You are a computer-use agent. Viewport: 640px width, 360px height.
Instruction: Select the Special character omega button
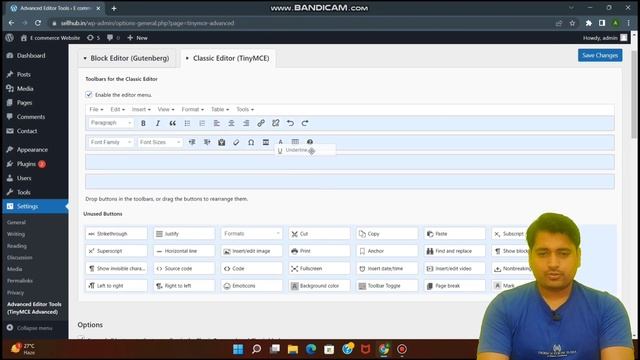point(251,142)
